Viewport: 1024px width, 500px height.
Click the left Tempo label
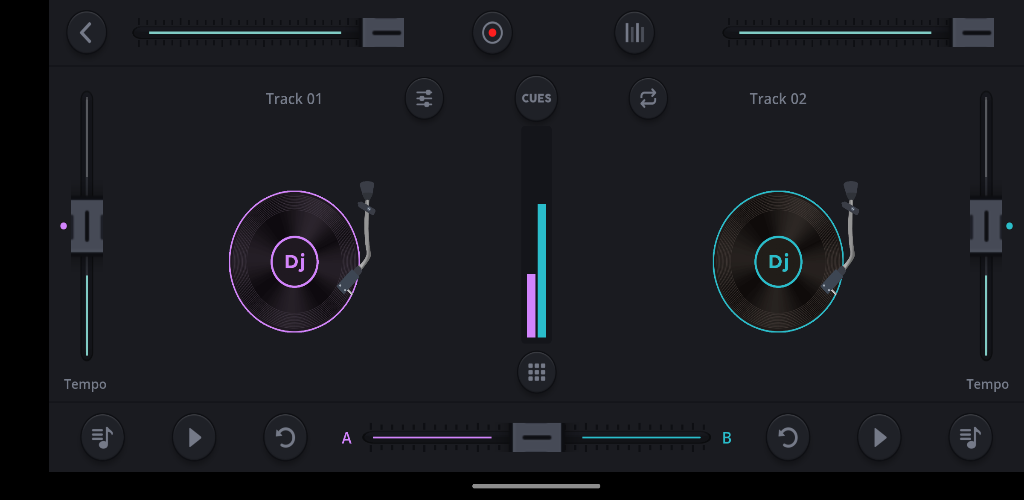(x=85, y=384)
